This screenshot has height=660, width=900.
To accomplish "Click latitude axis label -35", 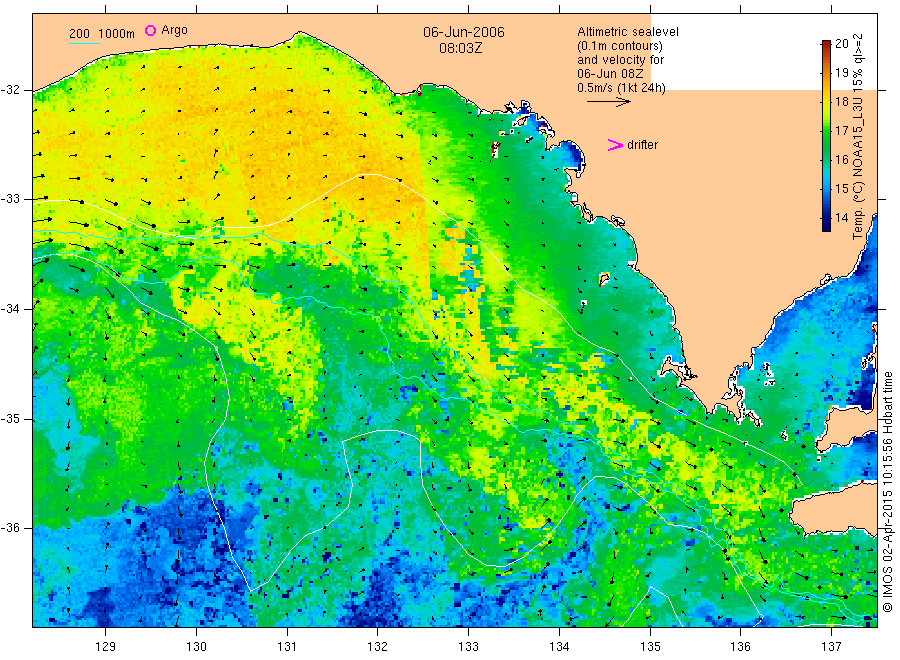I will (10, 418).
